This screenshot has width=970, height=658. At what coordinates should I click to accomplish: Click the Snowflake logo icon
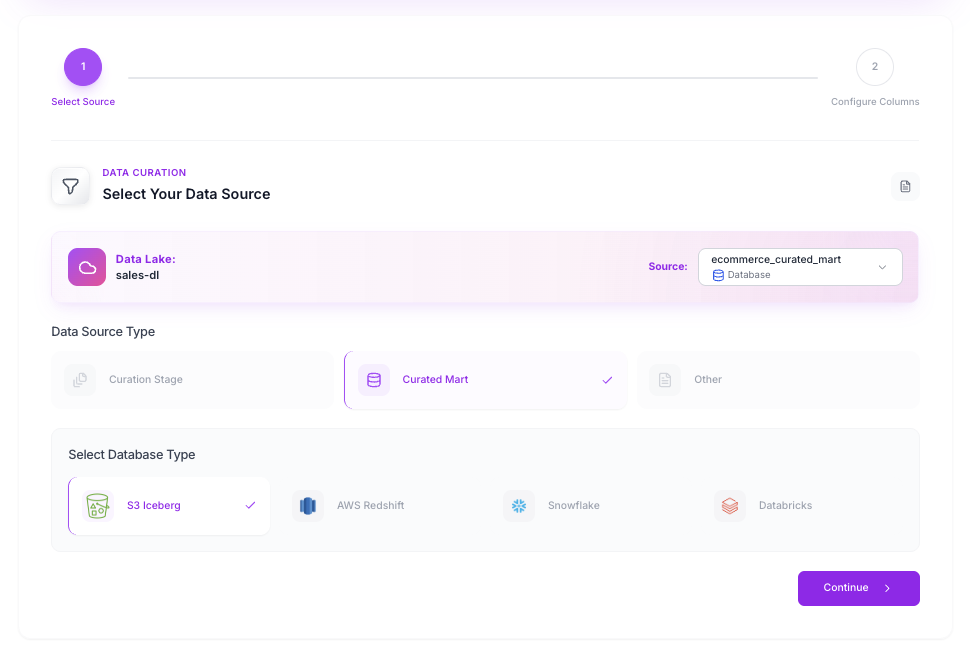point(519,506)
